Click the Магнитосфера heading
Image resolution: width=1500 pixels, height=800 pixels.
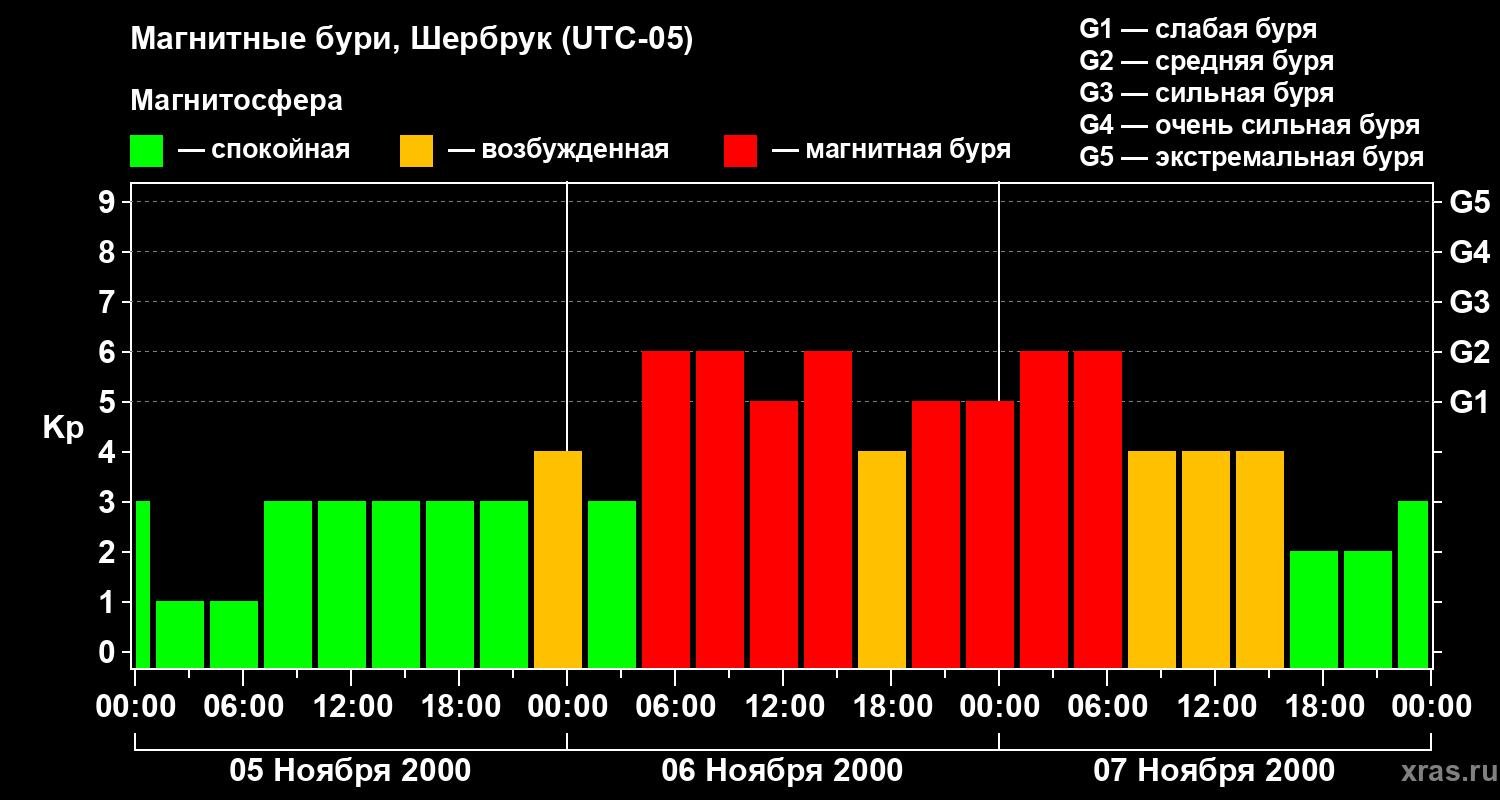(x=236, y=101)
